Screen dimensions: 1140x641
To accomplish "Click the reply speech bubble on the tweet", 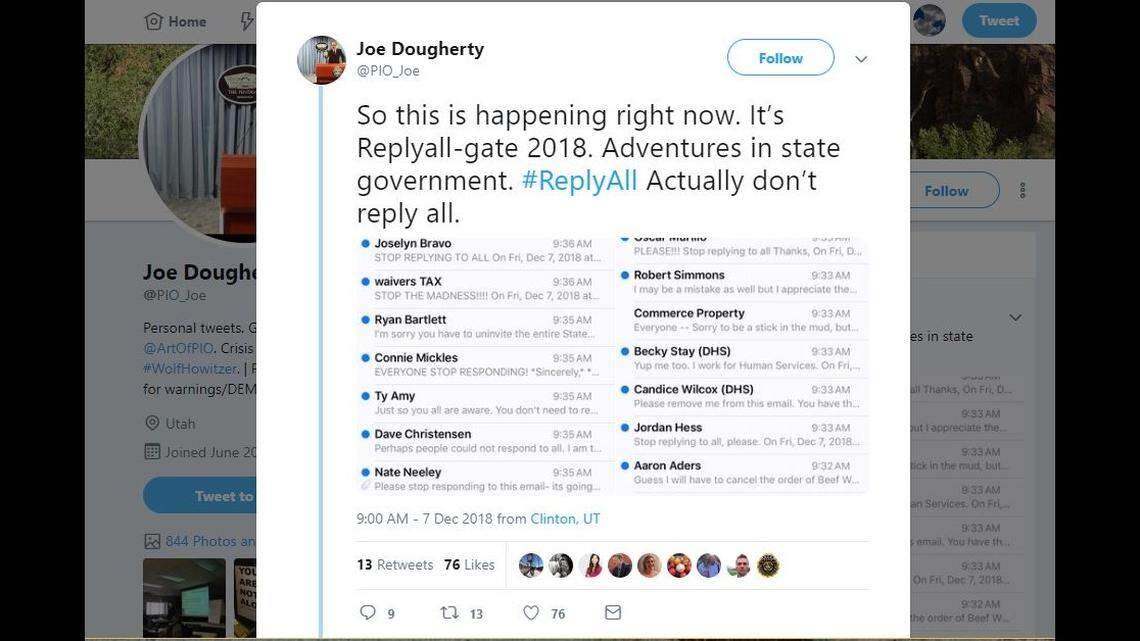I will [x=368, y=612].
